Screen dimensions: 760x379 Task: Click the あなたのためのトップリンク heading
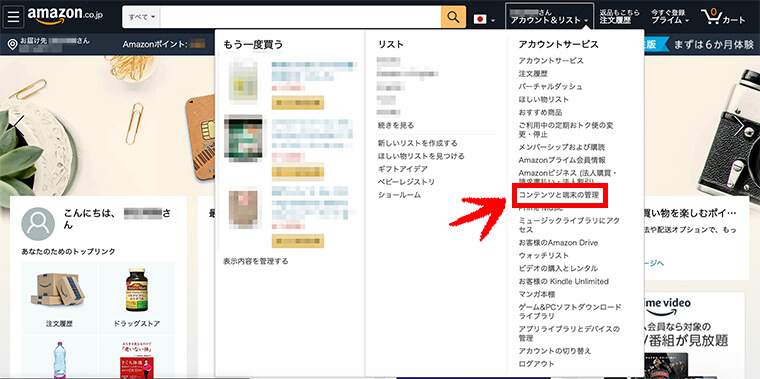tap(68, 252)
